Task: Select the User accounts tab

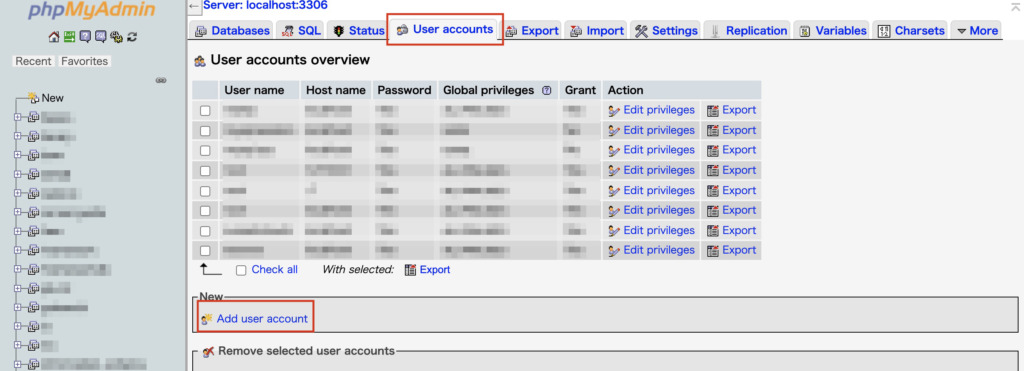Action: pos(445,29)
